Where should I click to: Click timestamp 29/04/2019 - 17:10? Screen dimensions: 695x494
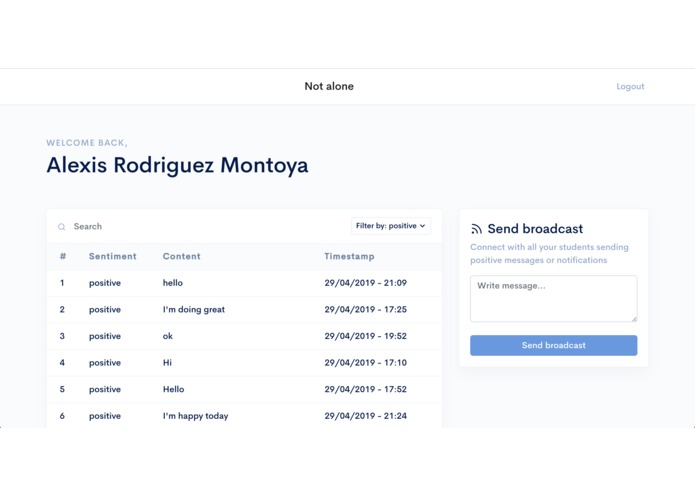(366, 362)
